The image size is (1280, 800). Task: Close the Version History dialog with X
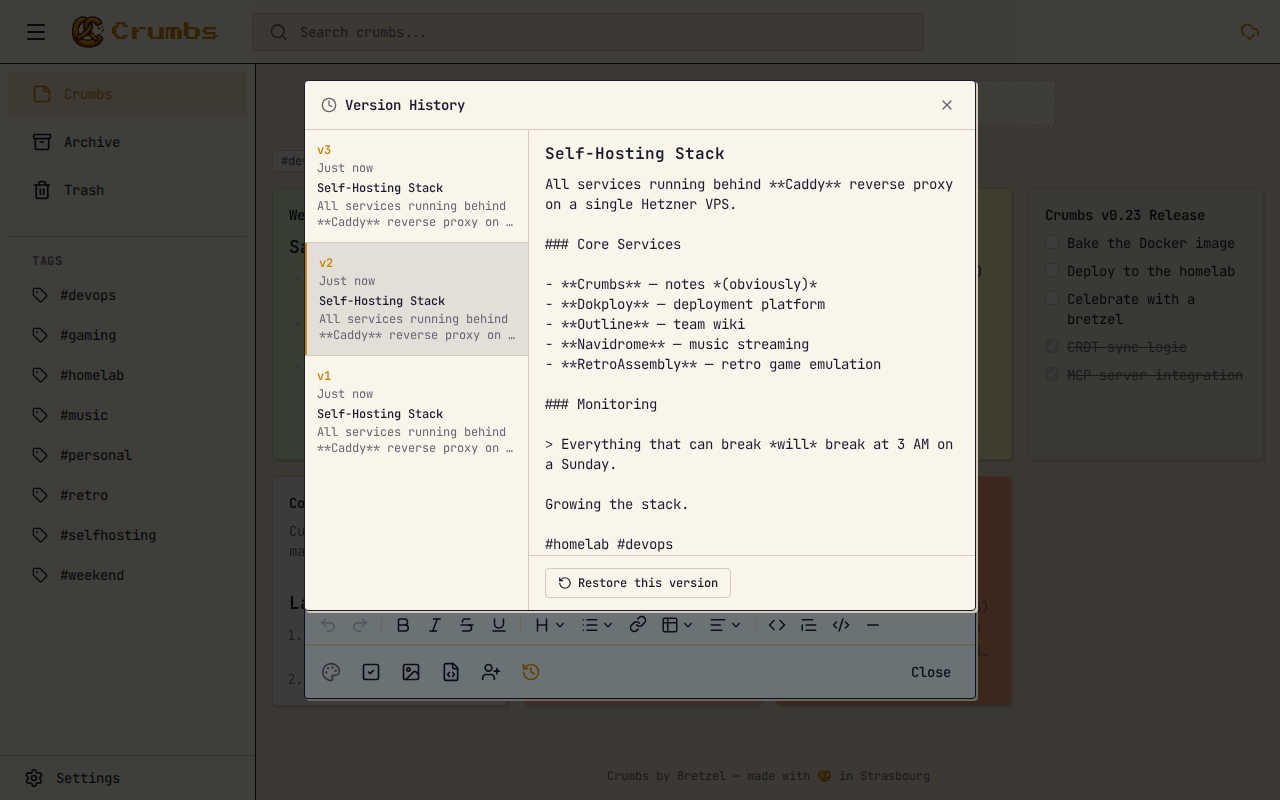click(x=947, y=105)
